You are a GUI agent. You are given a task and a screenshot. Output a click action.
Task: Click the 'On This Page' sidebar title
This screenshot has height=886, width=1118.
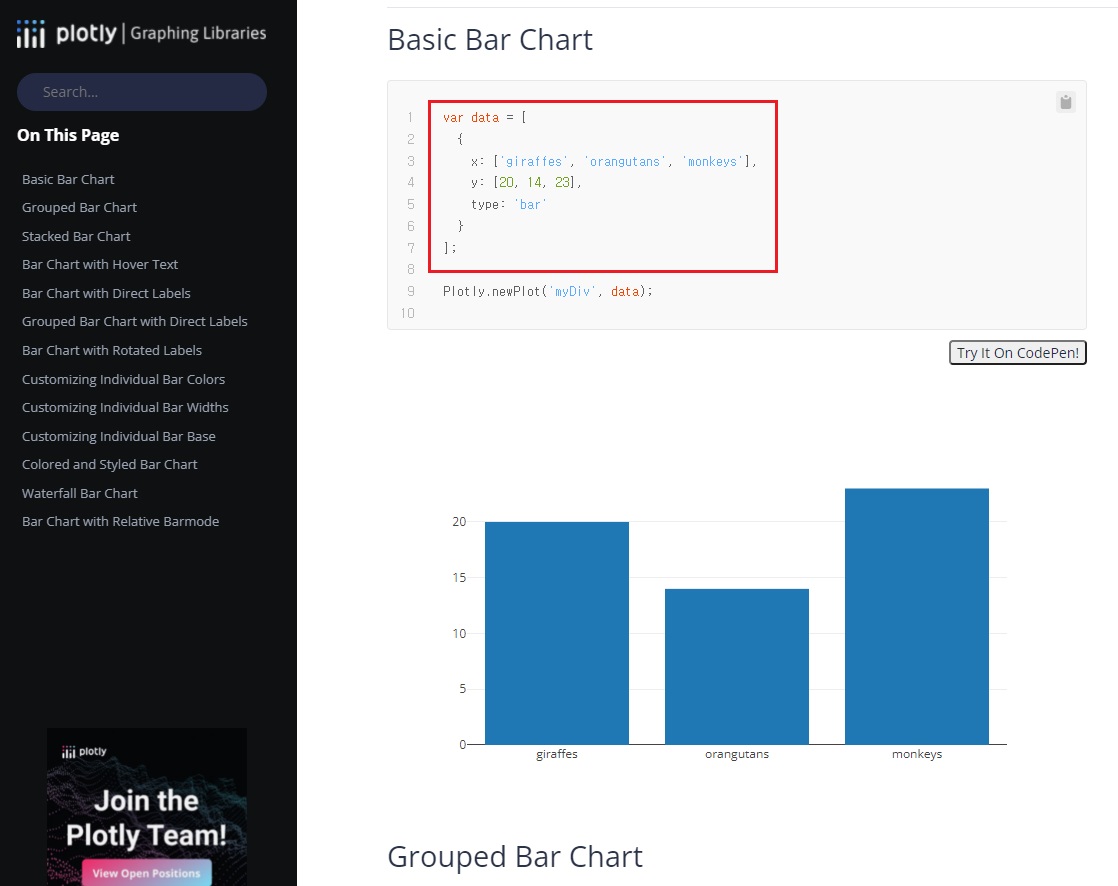(68, 135)
